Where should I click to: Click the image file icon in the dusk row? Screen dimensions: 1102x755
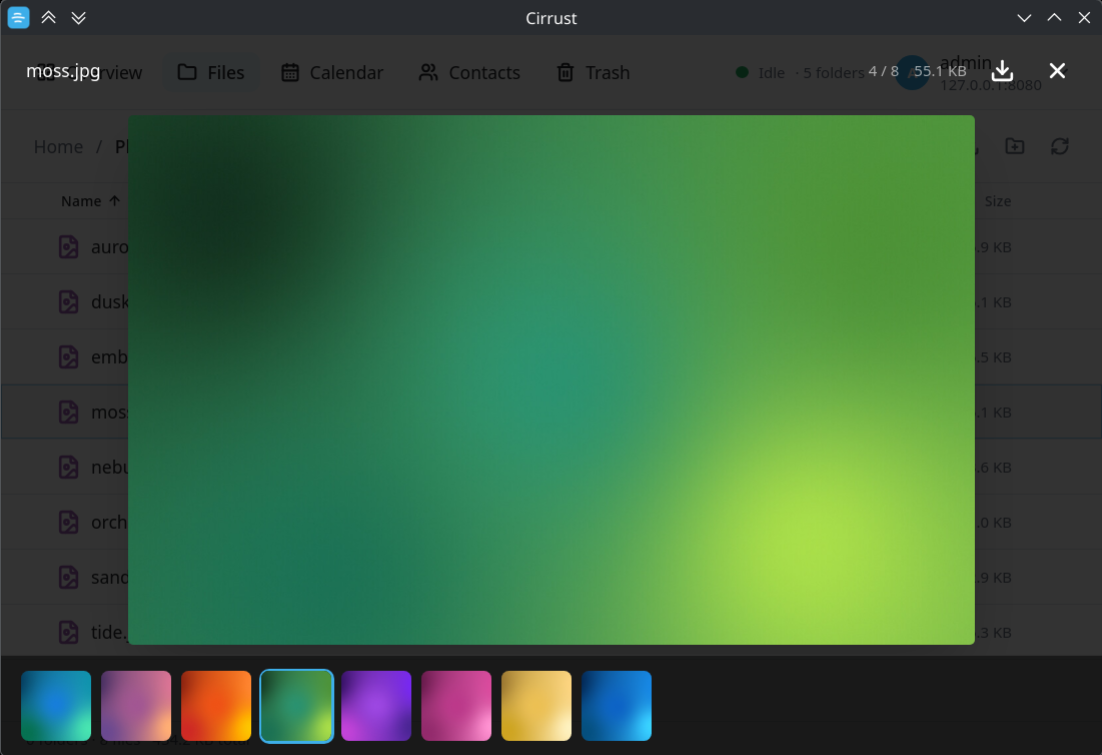click(68, 302)
